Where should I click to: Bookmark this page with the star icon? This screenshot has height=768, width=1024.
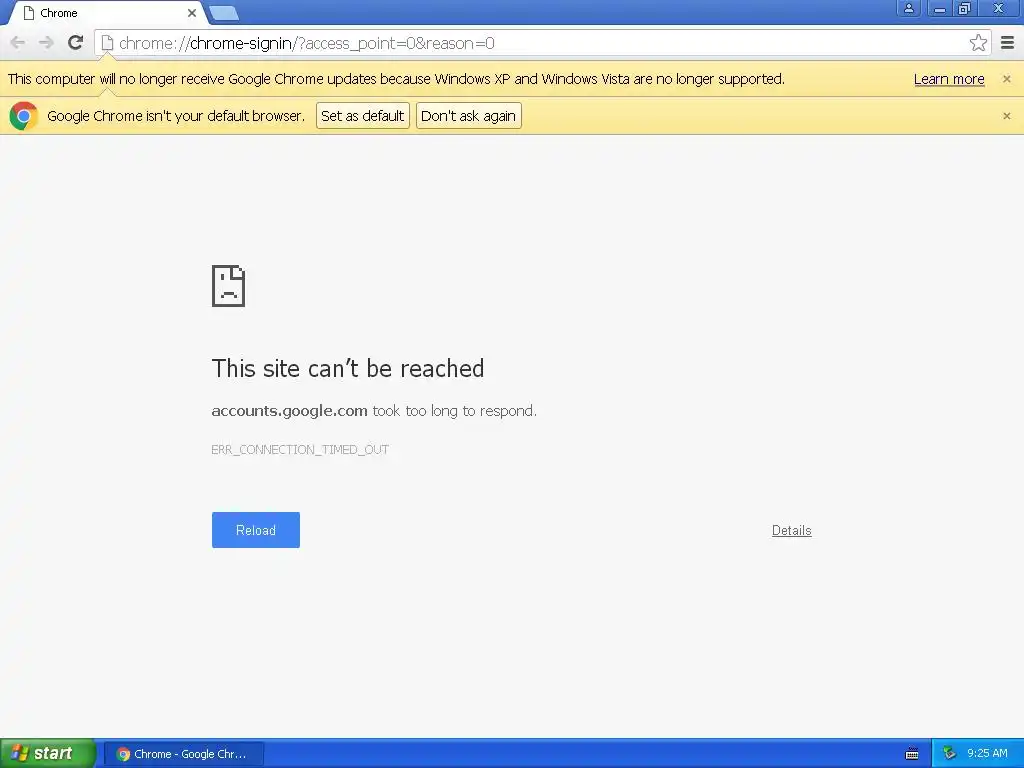pos(978,43)
